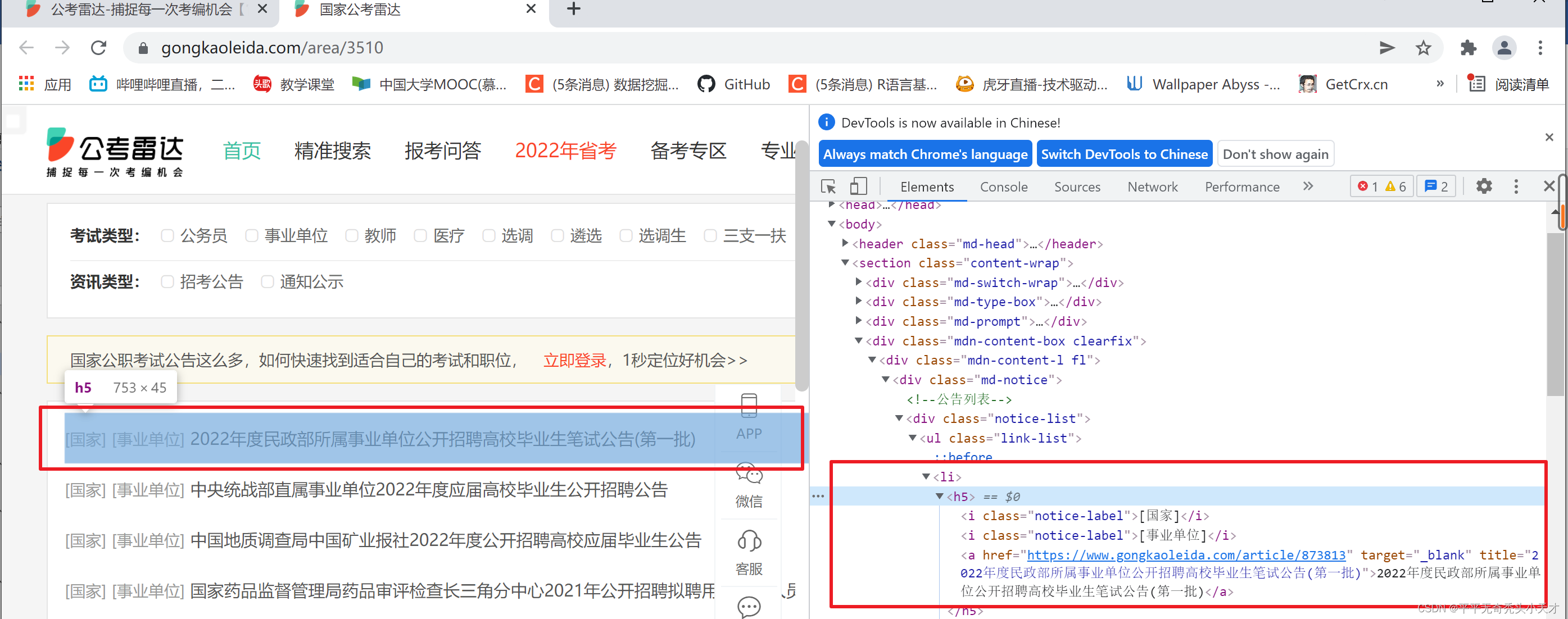The width and height of the screenshot is (1568, 619).
Task: Tick the 招考公告 checkbox
Action: [167, 282]
